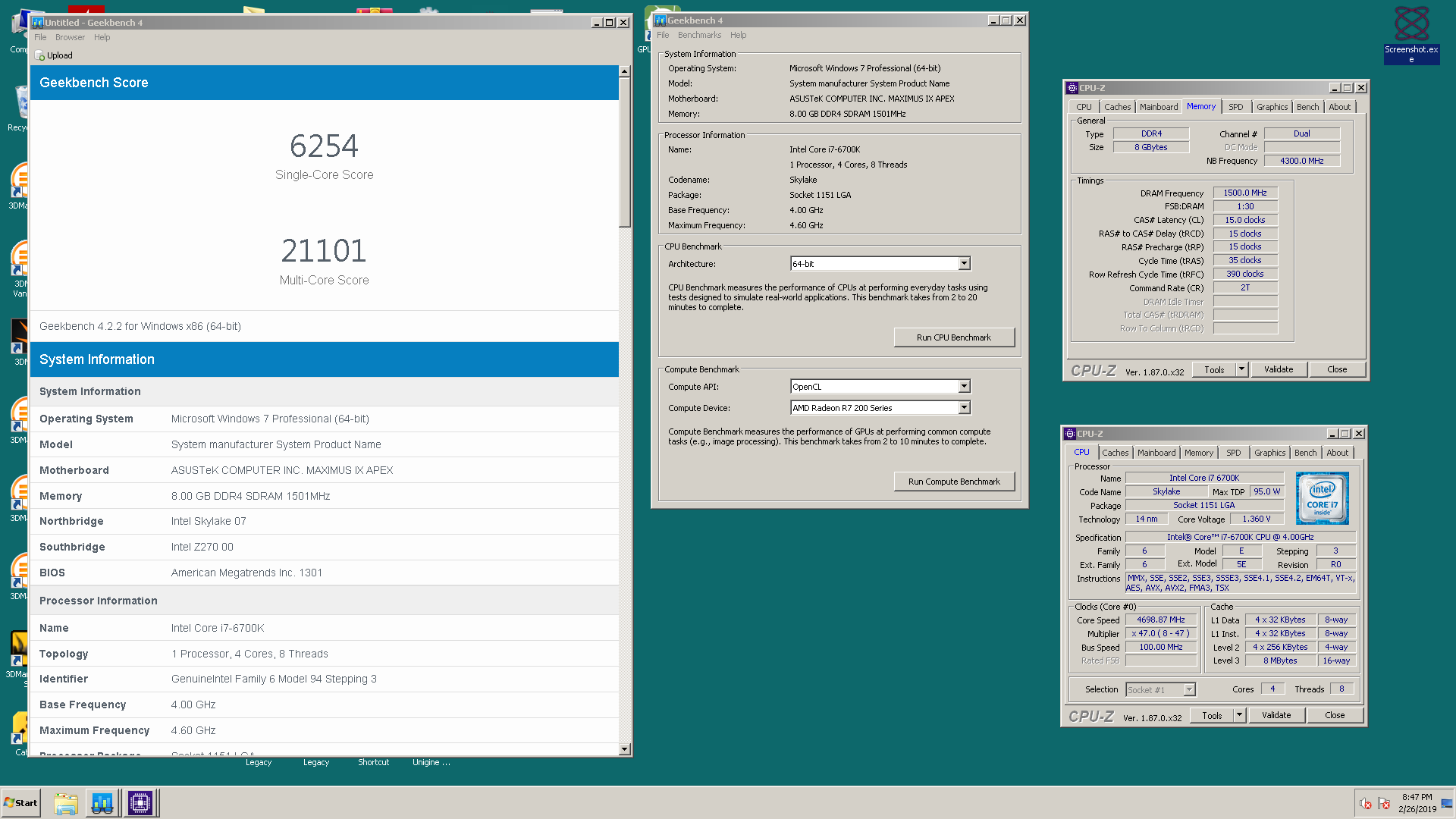Open Browser menu in Geekbench results window
The image size is (1456, 819).
click(x=70, y=37)
